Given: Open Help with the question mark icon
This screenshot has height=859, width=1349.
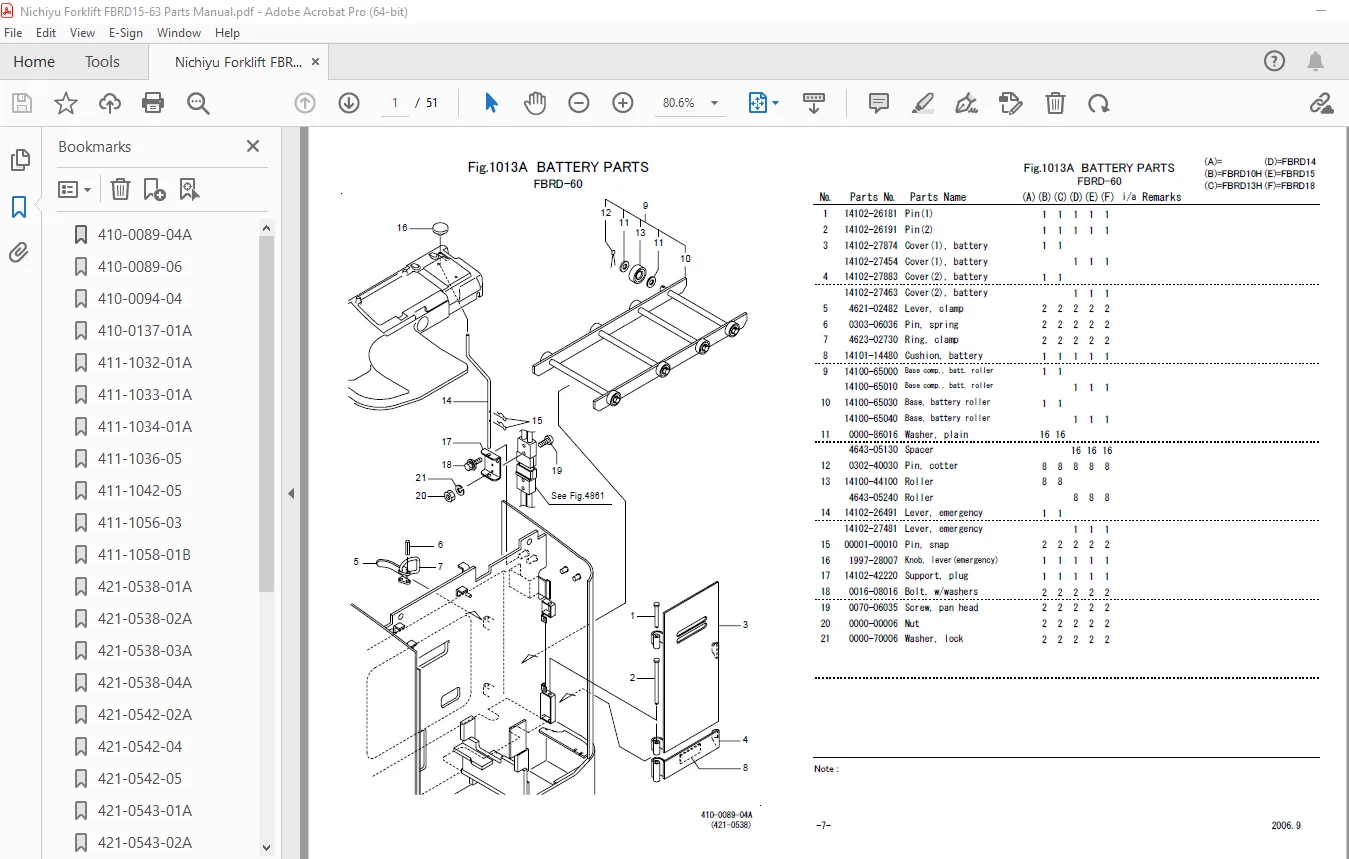Looking at the screenshot, I should coord(1274,61).
